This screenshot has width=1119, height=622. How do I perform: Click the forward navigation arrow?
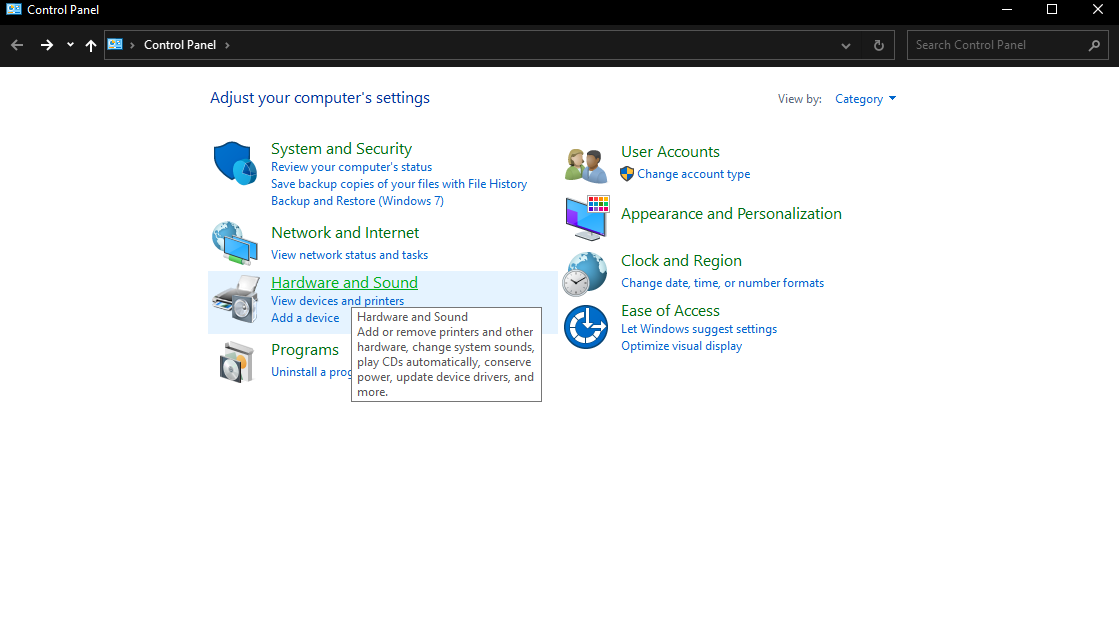(46, 45)
